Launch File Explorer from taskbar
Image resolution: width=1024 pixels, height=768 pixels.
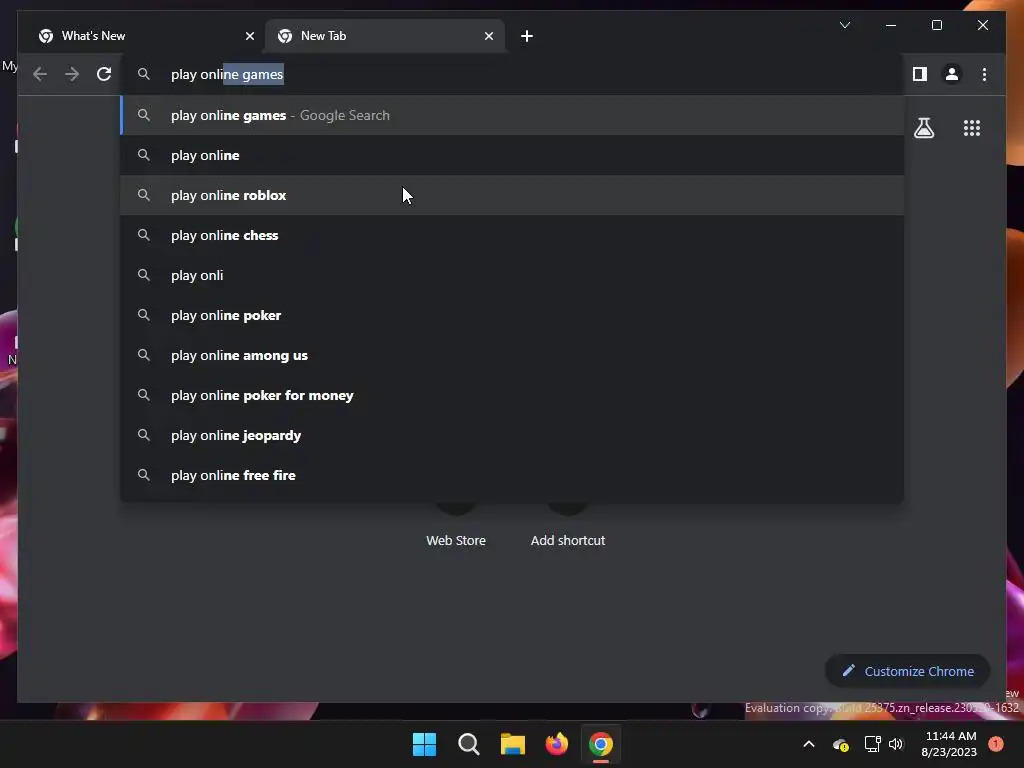pyautogui.click(x=513, y=744)
